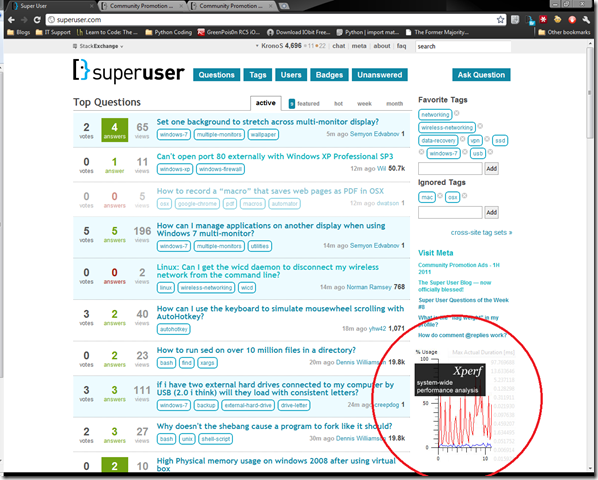This screenshot has height=480, width=598.
Task: Open the cross-site tag sets link
Action: [481, 232]
